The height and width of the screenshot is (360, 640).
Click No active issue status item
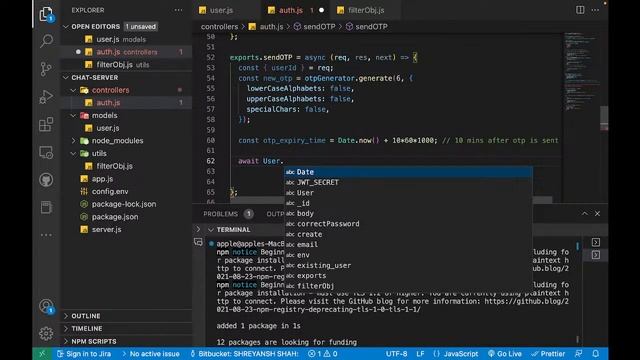click(151, 353)
